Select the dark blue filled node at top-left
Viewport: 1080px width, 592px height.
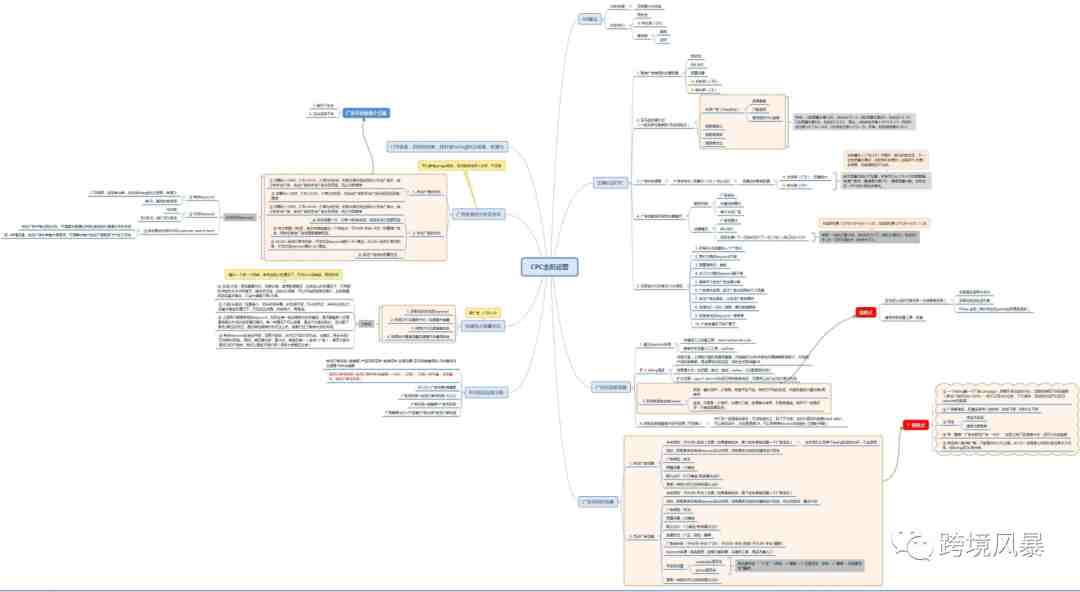click(x=365, y=114)
